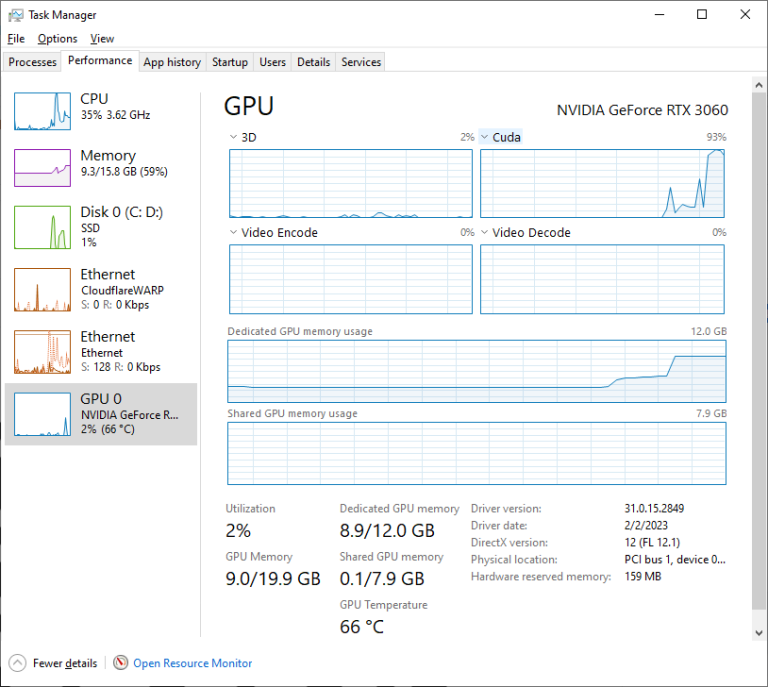Open the Video Decode engine dropdown
The height and width of the screenshot is (687, 768).
485,233
